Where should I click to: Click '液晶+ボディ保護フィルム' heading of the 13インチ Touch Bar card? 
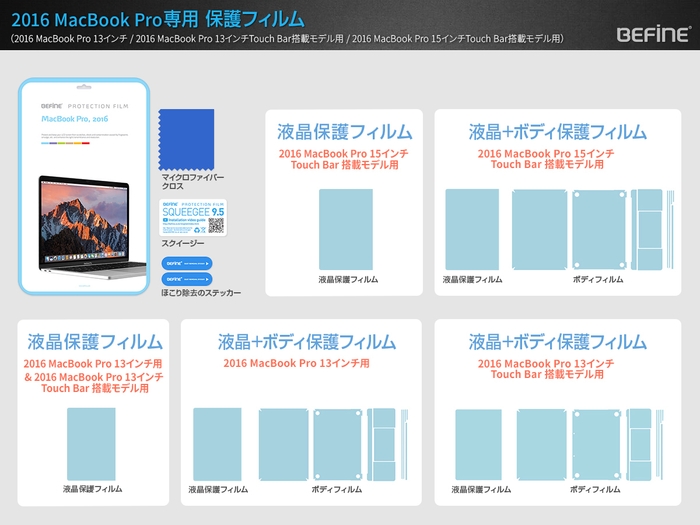coord(558,342)
